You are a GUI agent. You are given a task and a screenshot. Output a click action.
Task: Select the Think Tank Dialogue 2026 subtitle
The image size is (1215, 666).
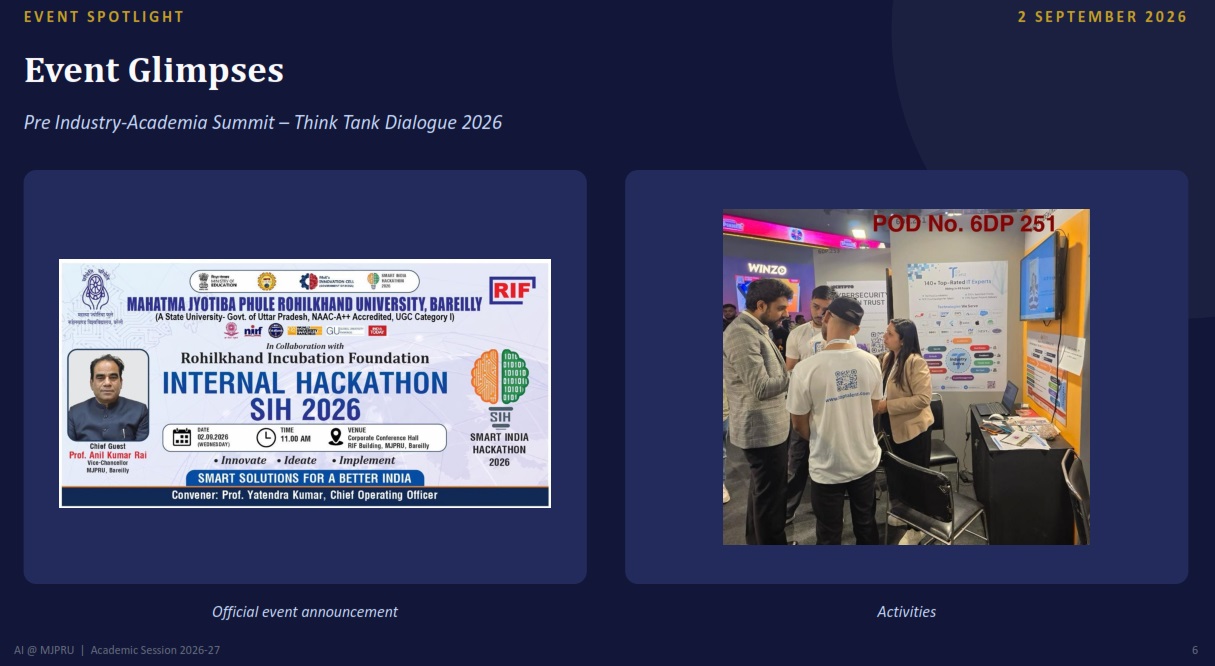pos(263,122)
